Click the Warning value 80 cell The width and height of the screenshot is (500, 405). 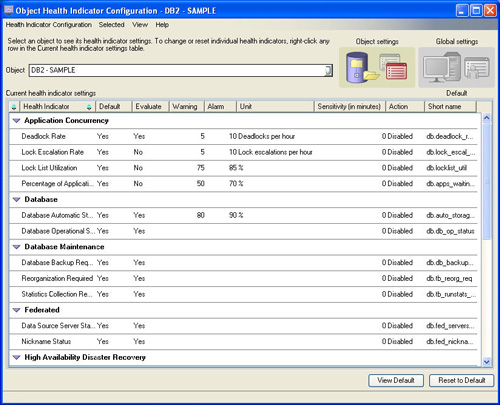201,215
